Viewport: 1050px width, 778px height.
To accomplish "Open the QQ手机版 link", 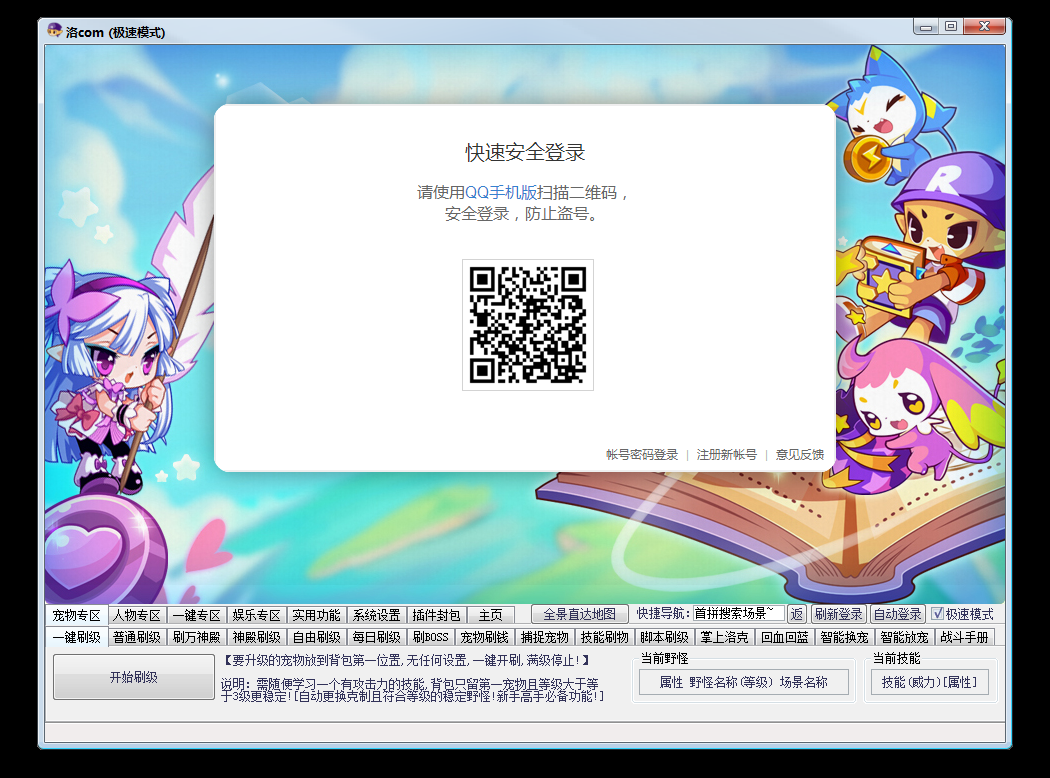I will (x=501, y=193).
